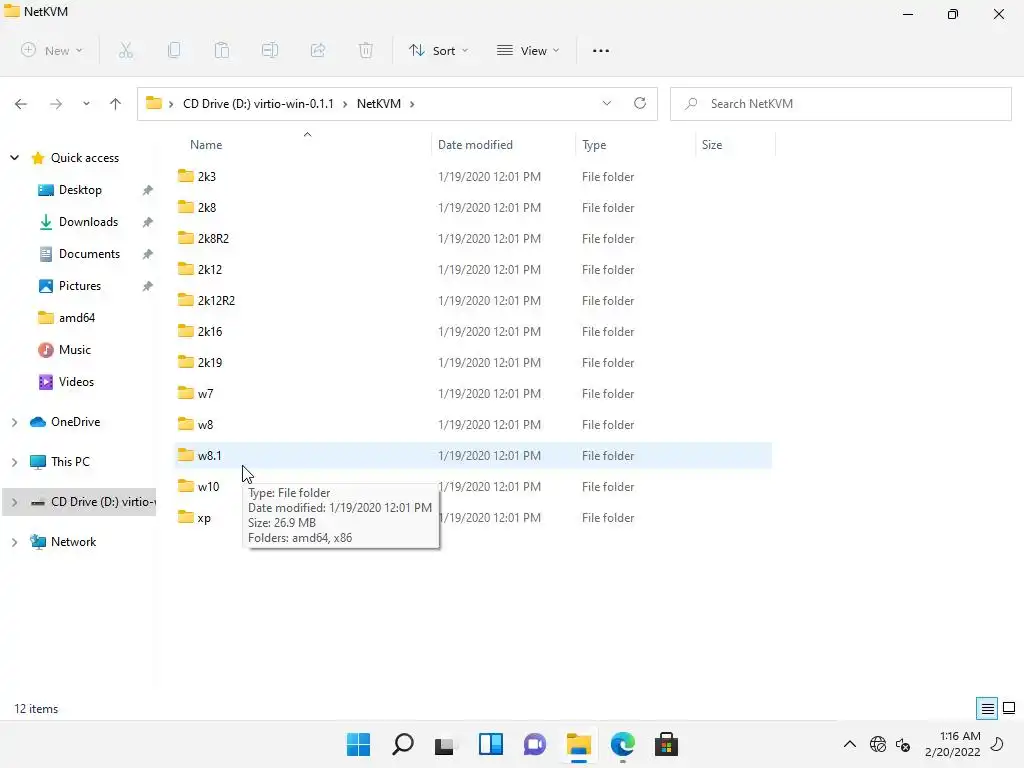This screenshot has height=768, width=1024.
Task: Open Widgets on the taskbar
Action: coord(490,744)
